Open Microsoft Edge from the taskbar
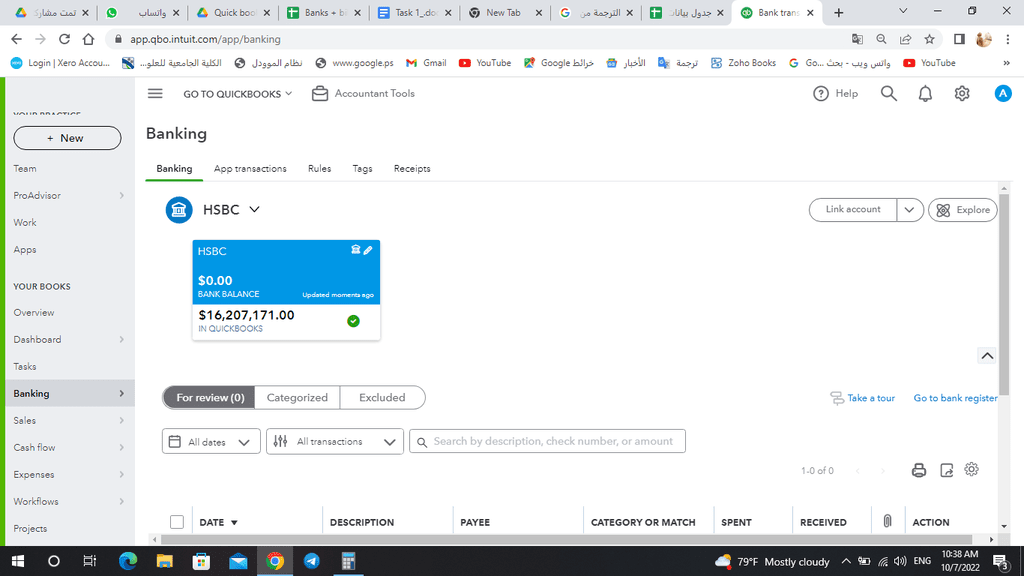Screen dimensions: 1024x576 (128, 561)
